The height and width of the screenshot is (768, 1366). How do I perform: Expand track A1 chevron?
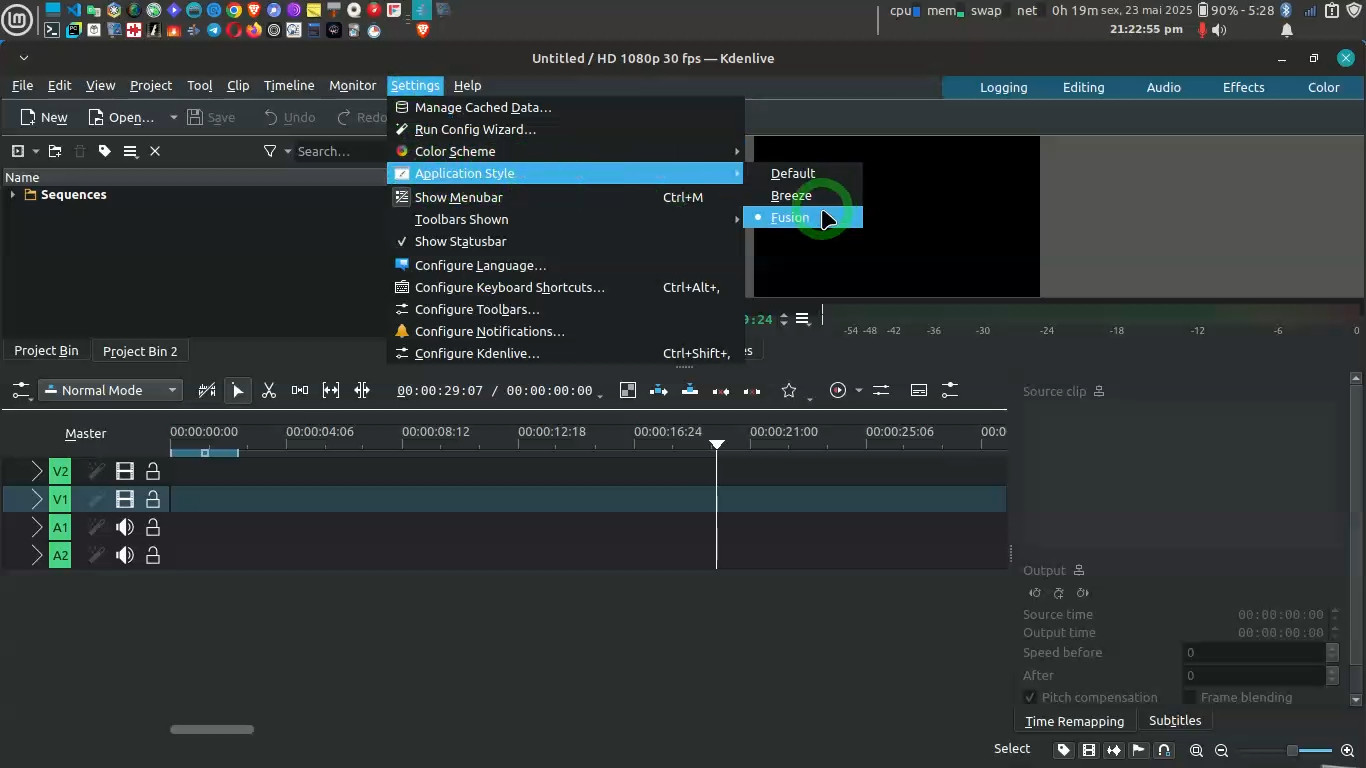click(37, 527)
